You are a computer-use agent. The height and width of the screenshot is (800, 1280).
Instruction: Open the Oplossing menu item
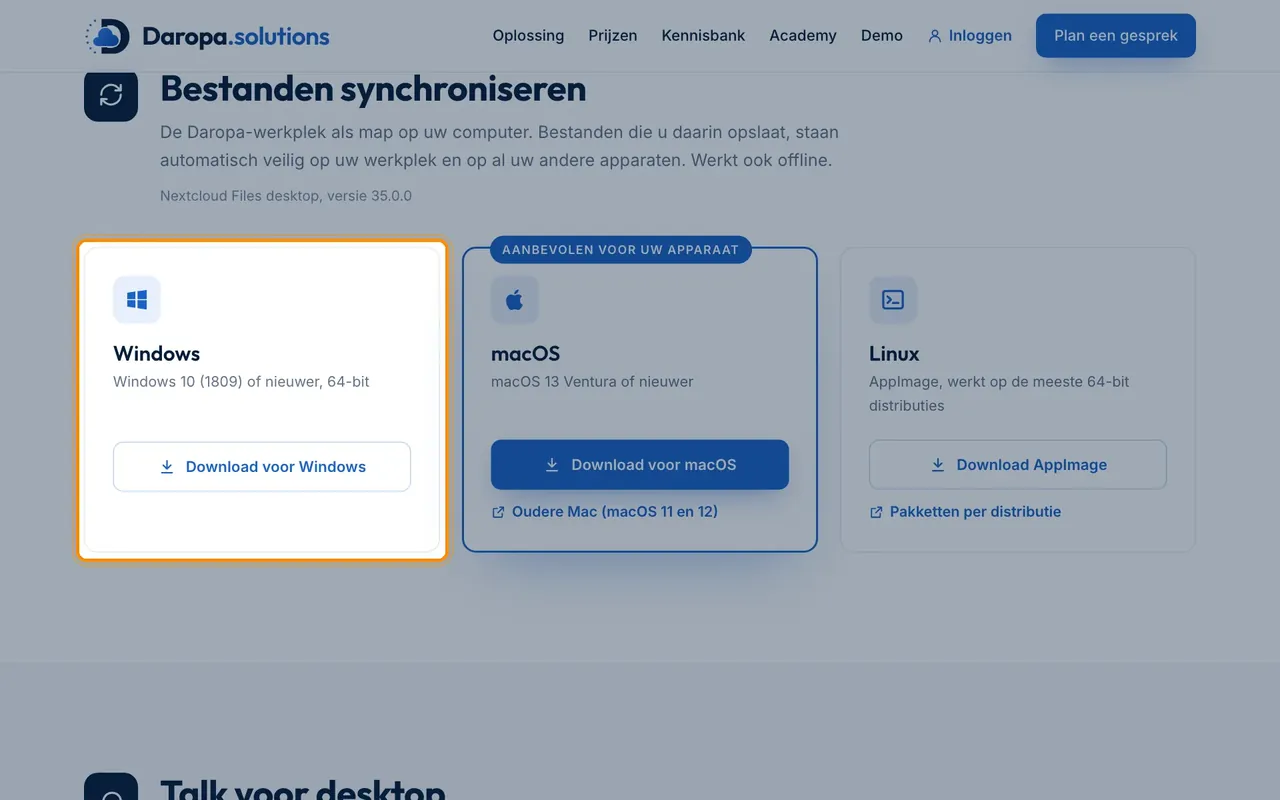pyautogui.click(x=528, y=36)
